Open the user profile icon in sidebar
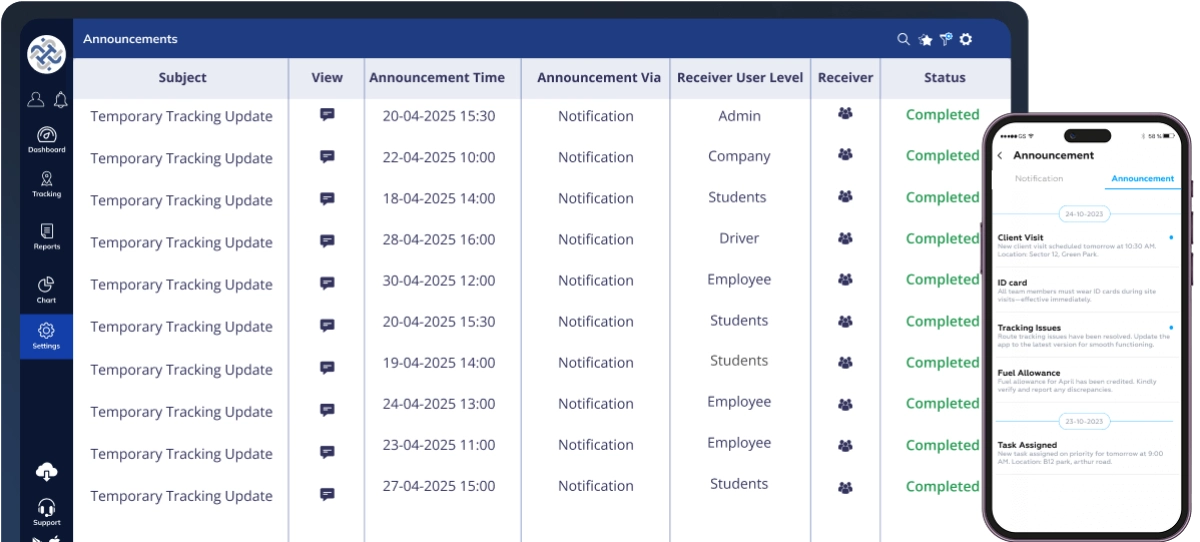 36,99
